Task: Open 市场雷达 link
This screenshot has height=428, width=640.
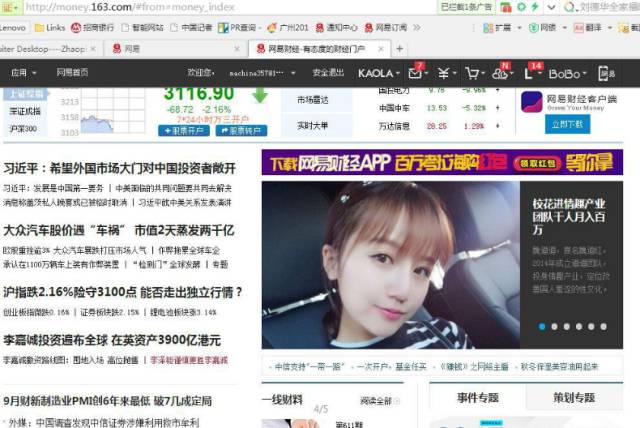Action: point(313,100)
